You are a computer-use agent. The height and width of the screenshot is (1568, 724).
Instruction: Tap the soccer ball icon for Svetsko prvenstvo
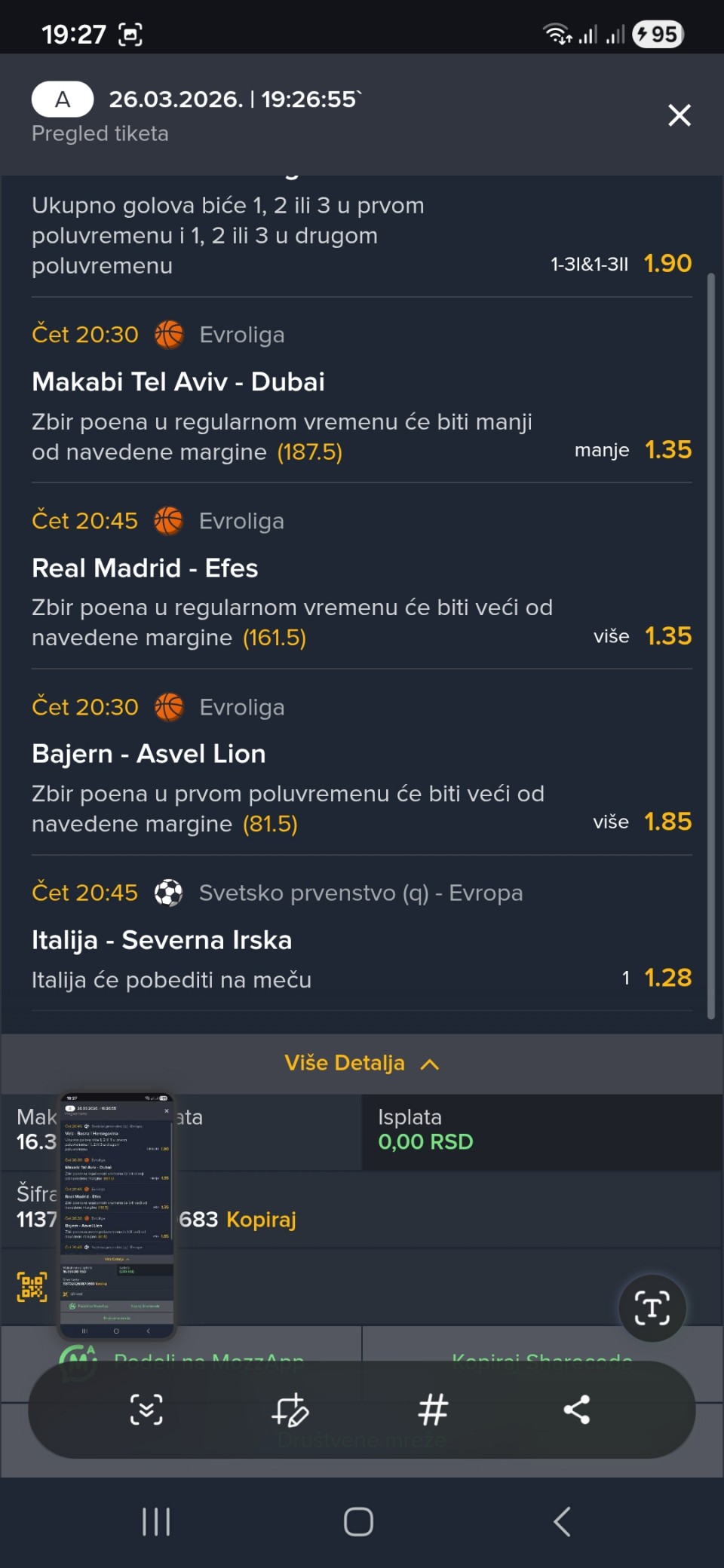168,893
